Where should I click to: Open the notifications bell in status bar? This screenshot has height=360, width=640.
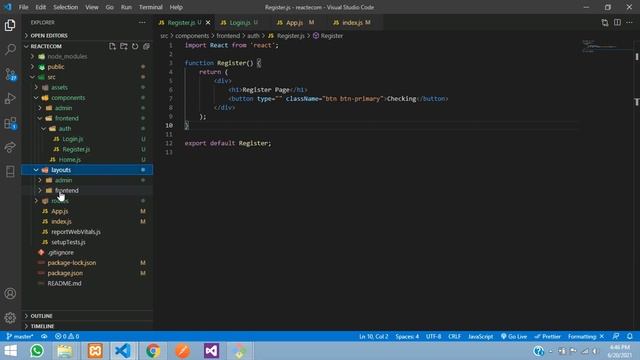tap(630, 336)
